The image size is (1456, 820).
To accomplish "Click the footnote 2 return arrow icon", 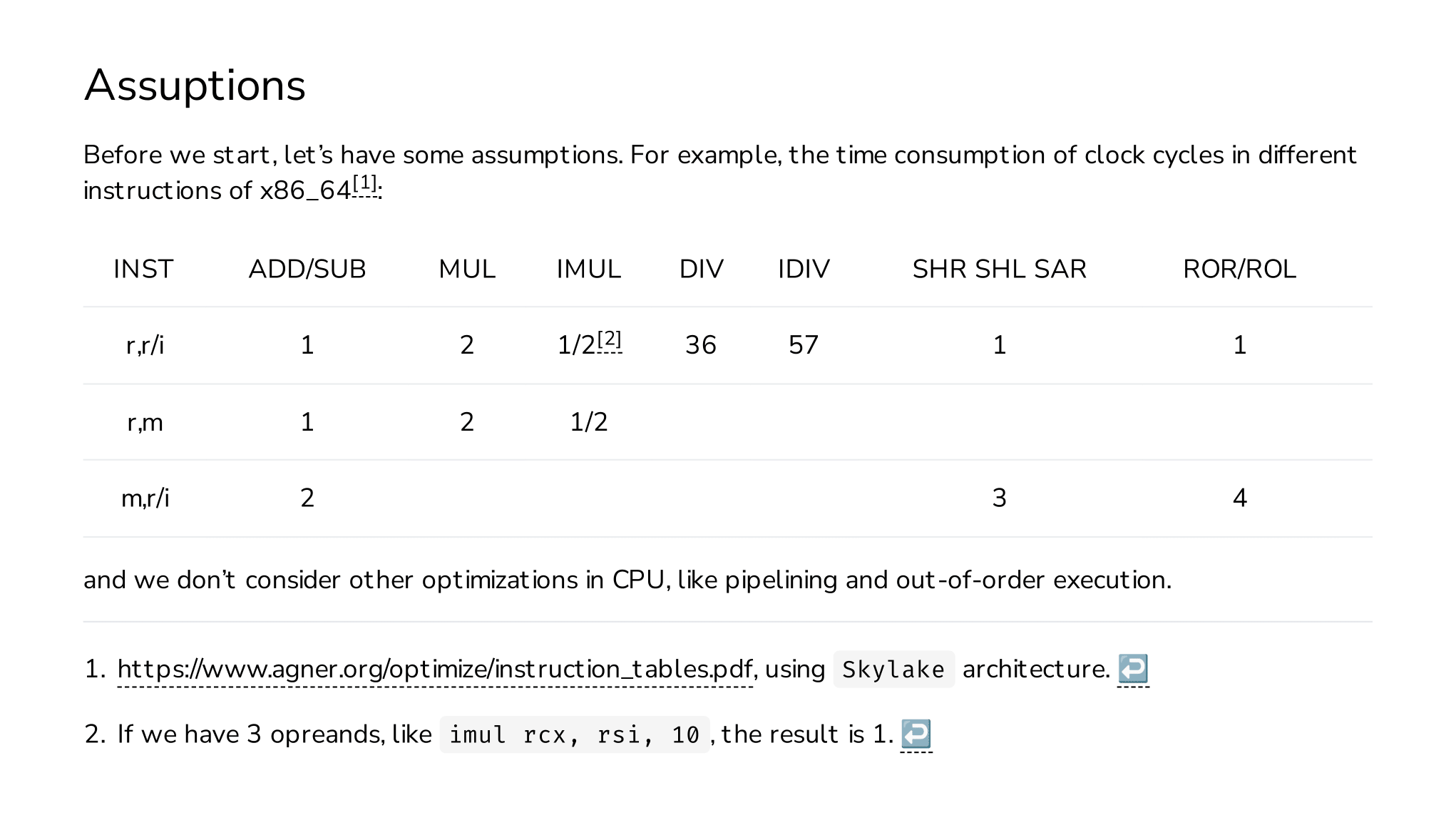I will [x=916, y=734].
